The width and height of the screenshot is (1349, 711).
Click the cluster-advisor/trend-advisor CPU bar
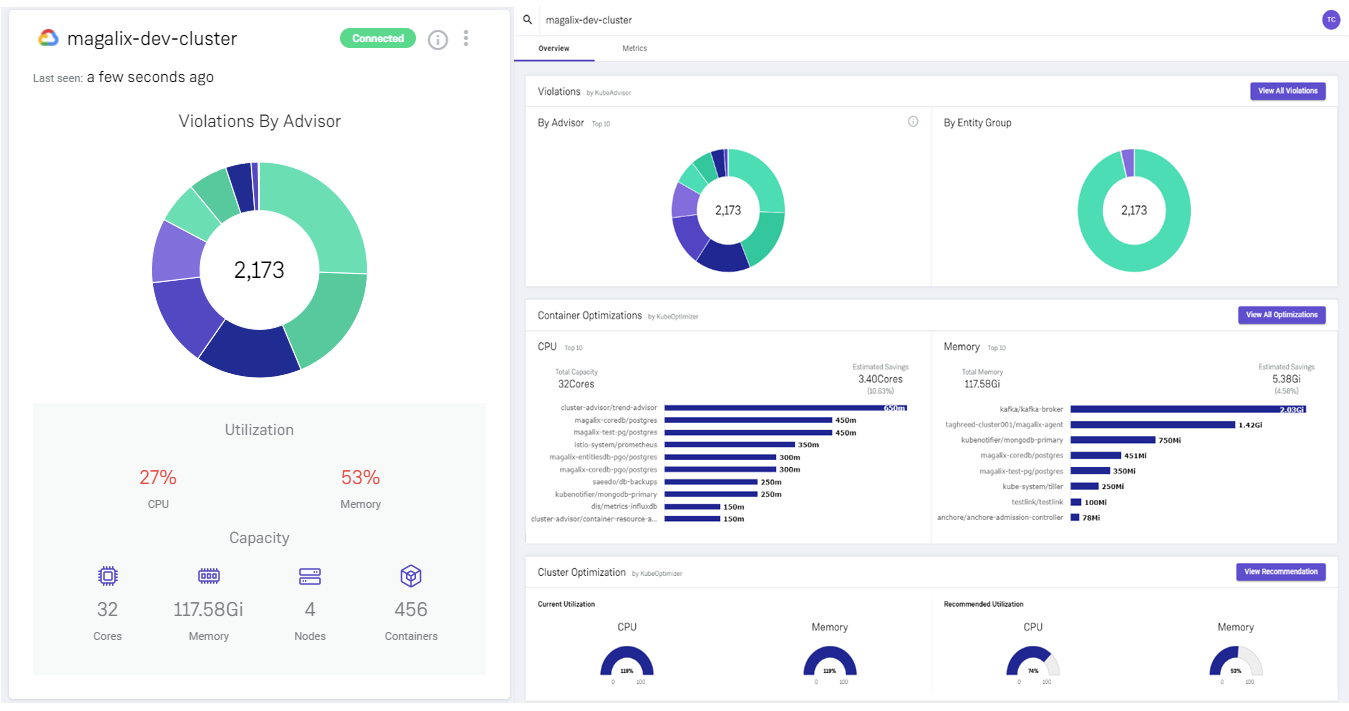(x=786, y=408)
